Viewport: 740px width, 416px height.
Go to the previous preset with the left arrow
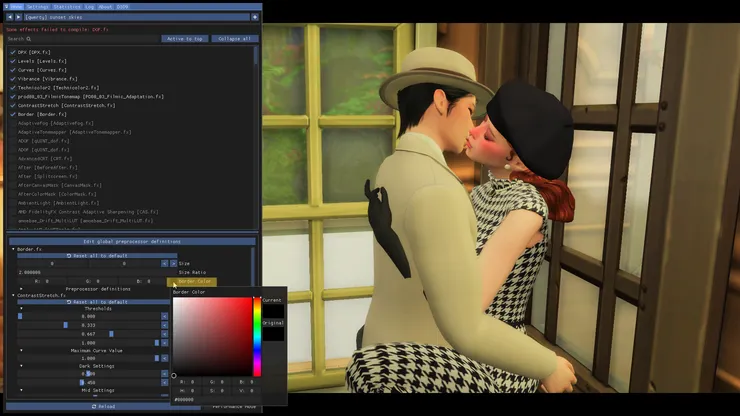(x=9, y=17)
